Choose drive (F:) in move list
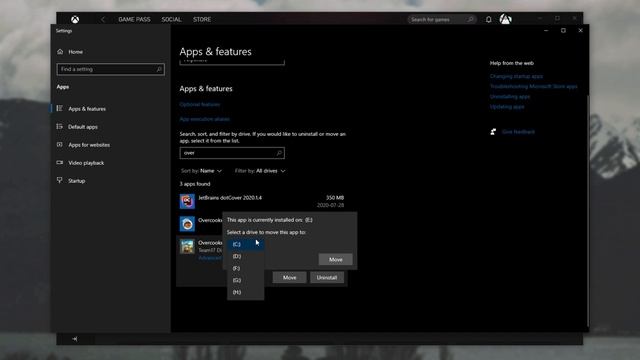The height and width of the screenshot is (360, 640). tap(245, 268)
